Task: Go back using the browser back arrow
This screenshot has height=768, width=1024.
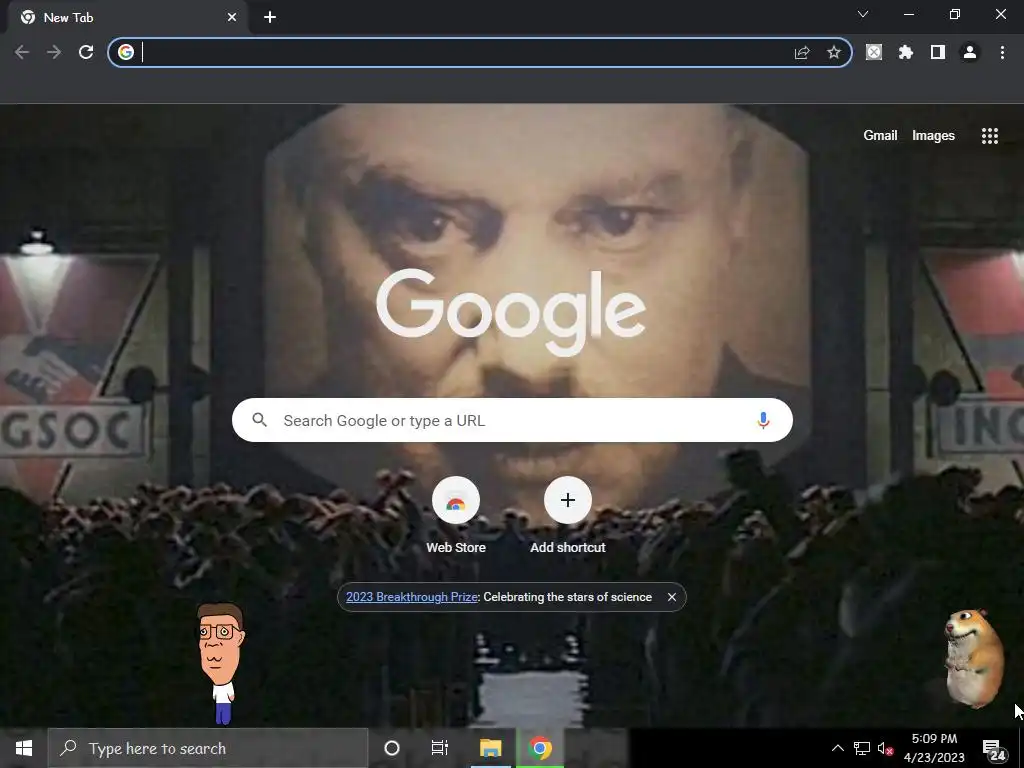Action: coord(22,52)
